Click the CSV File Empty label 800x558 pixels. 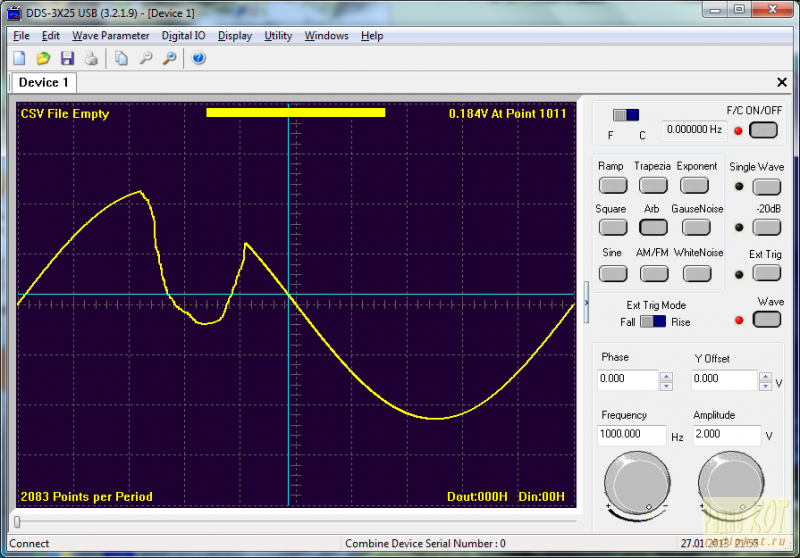click(x=65, y=114)
